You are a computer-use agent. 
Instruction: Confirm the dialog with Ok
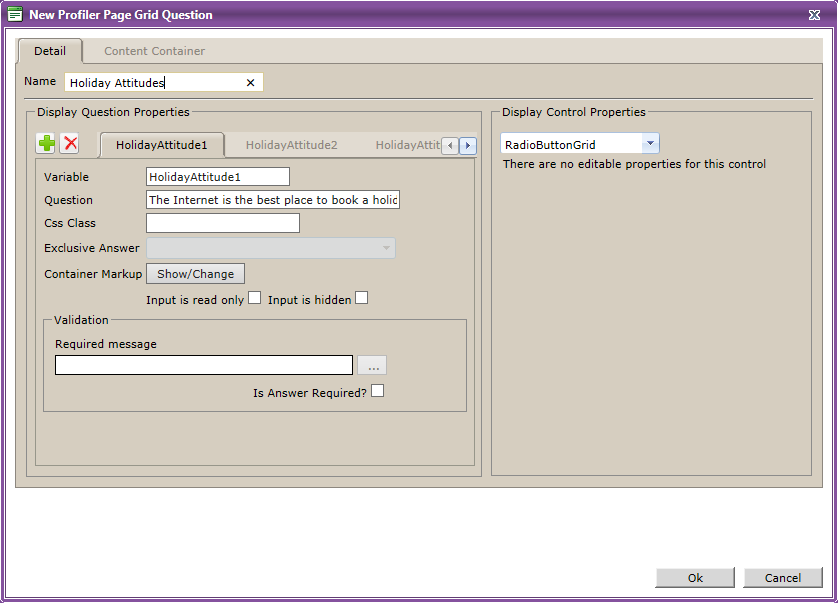tap(695, 578)
